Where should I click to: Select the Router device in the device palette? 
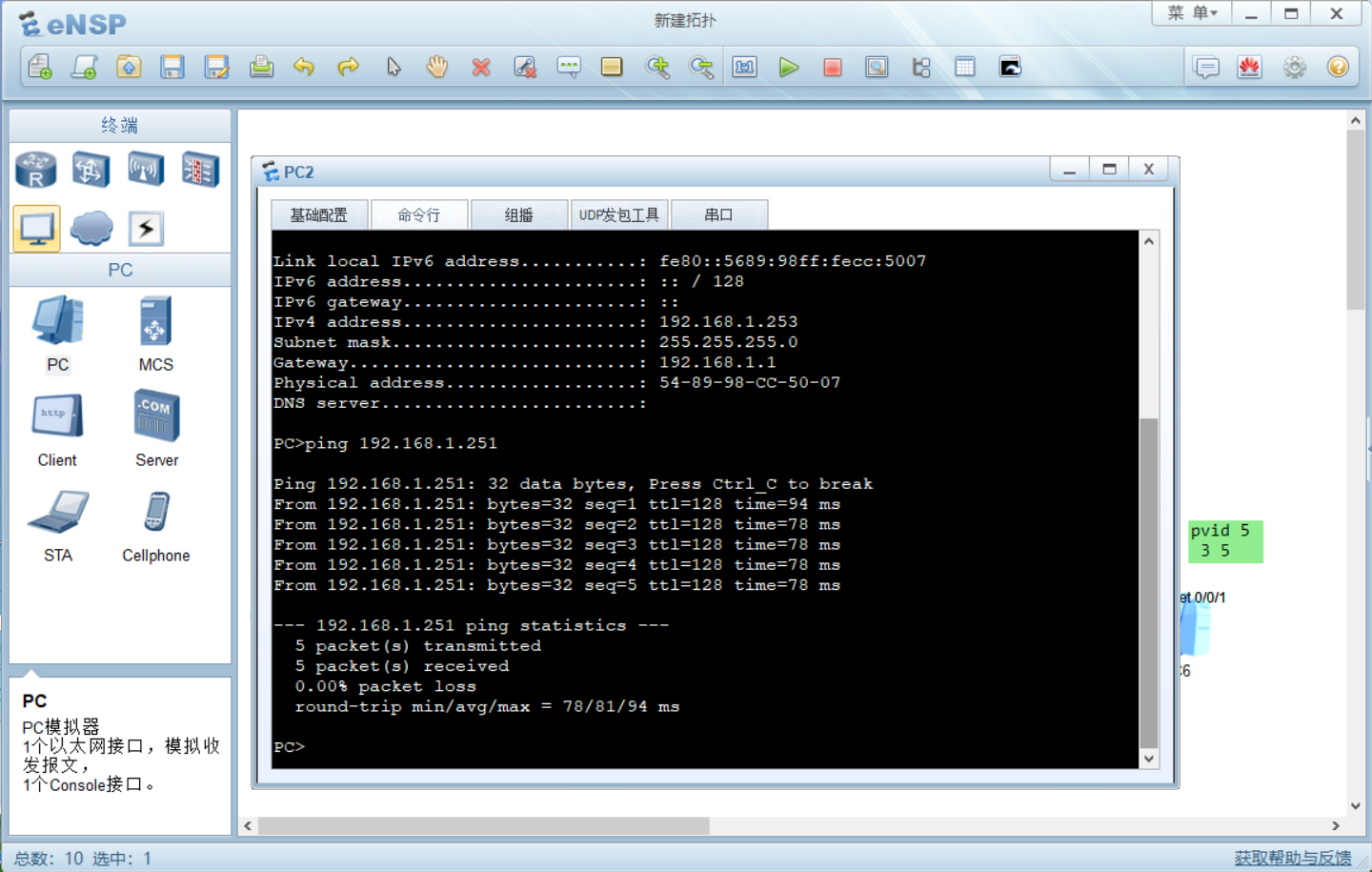click(35, 169)
